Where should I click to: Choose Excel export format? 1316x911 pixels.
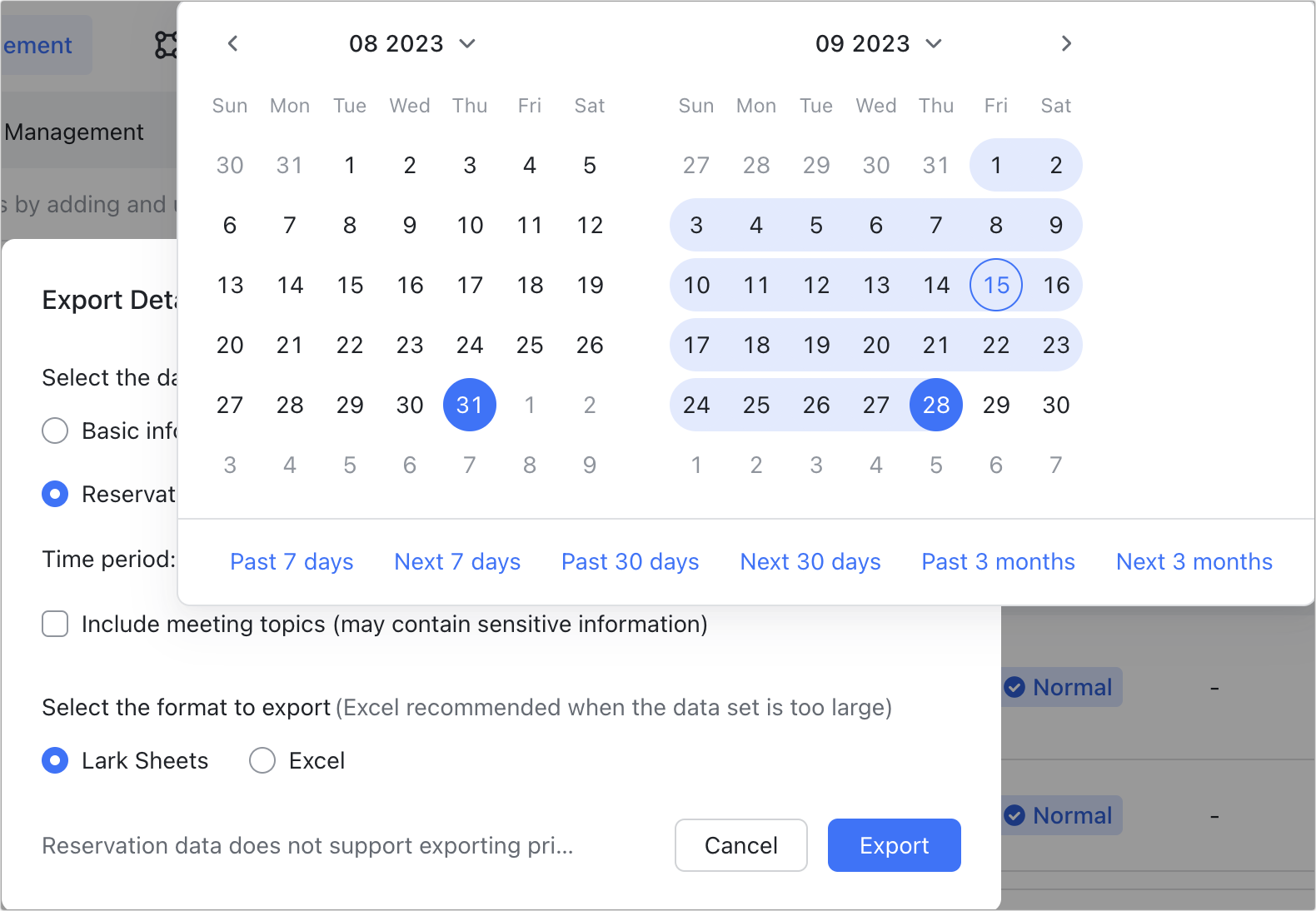coord(262,760)
